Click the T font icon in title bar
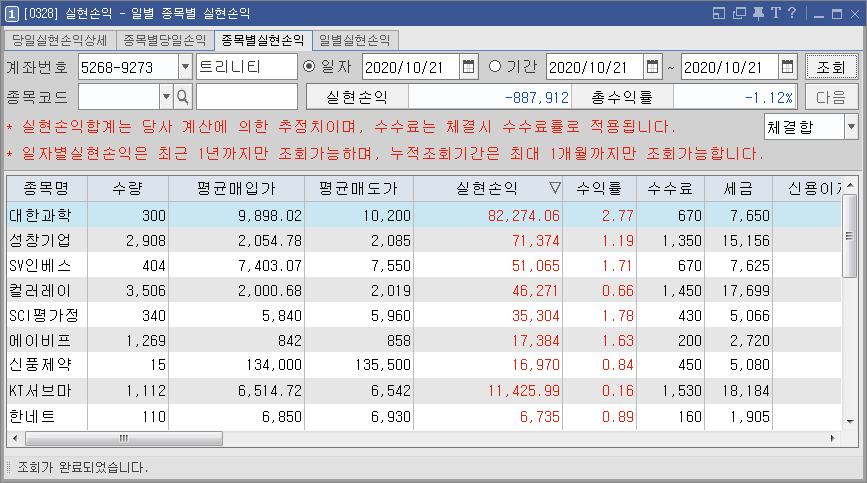867x483 pixels. [775, 13]
